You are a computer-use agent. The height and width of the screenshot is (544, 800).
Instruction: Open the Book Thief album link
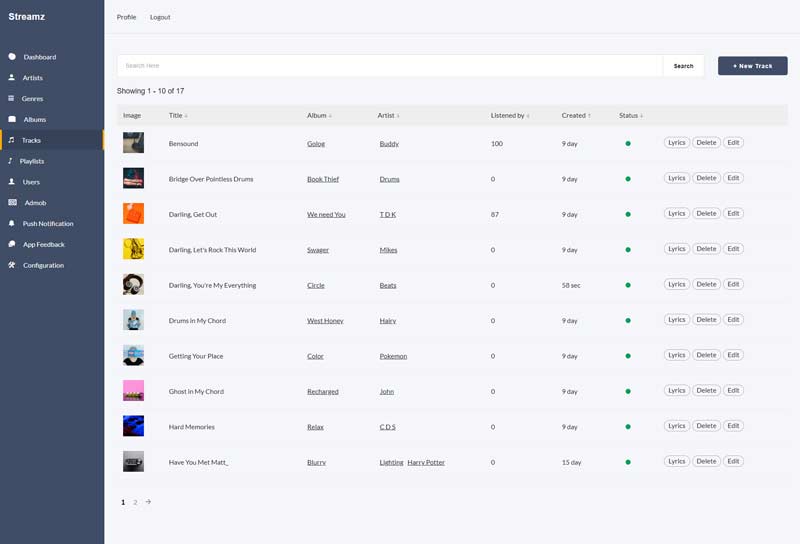point(322,179)
